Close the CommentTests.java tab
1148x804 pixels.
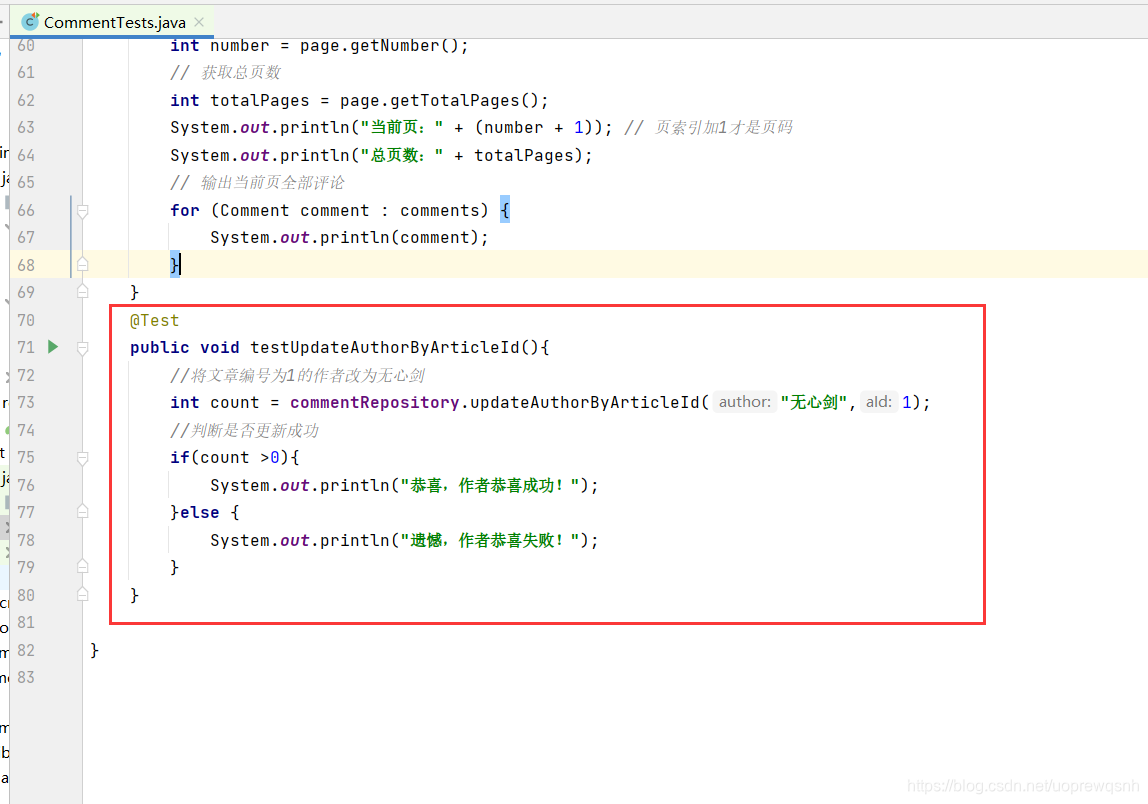[x=199, y=22]
